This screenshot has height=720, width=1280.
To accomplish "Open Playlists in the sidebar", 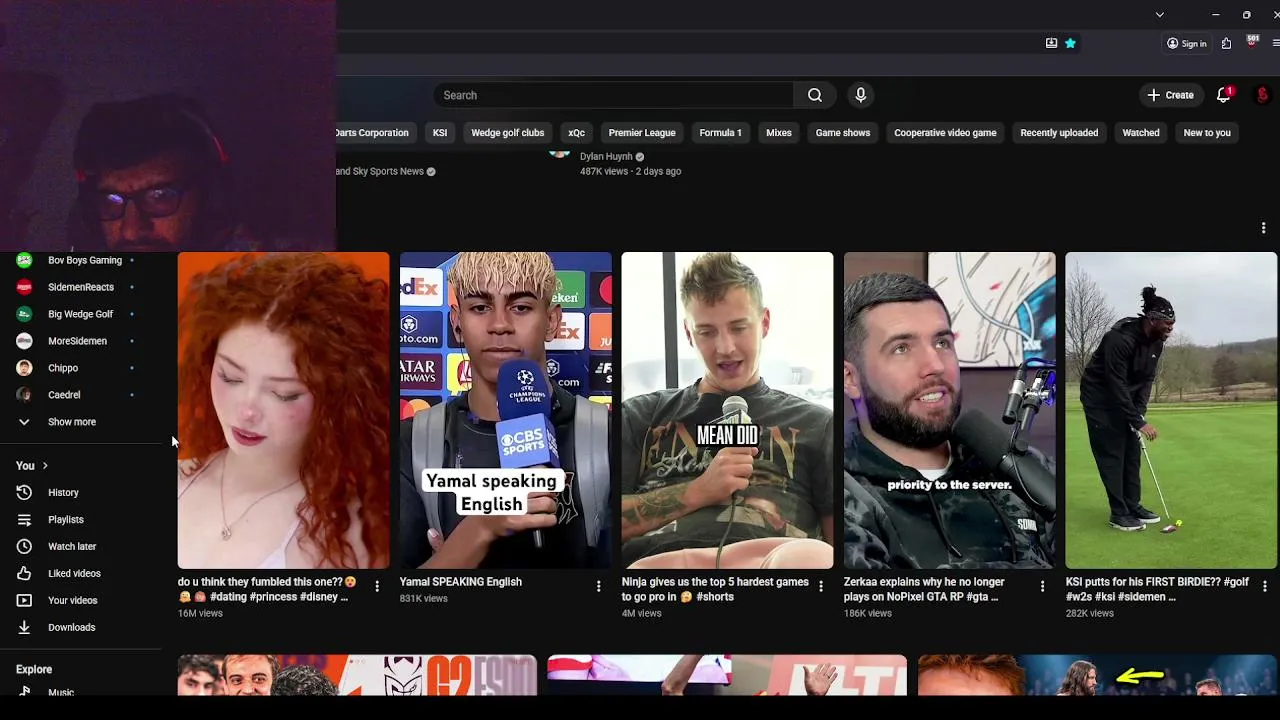I will [x=81, y=520].
